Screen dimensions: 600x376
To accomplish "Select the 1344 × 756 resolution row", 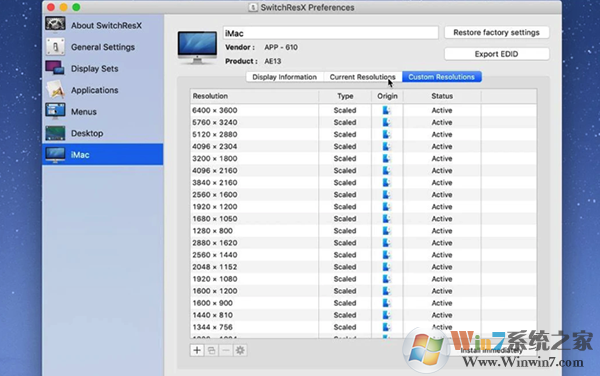I will 364,327.
